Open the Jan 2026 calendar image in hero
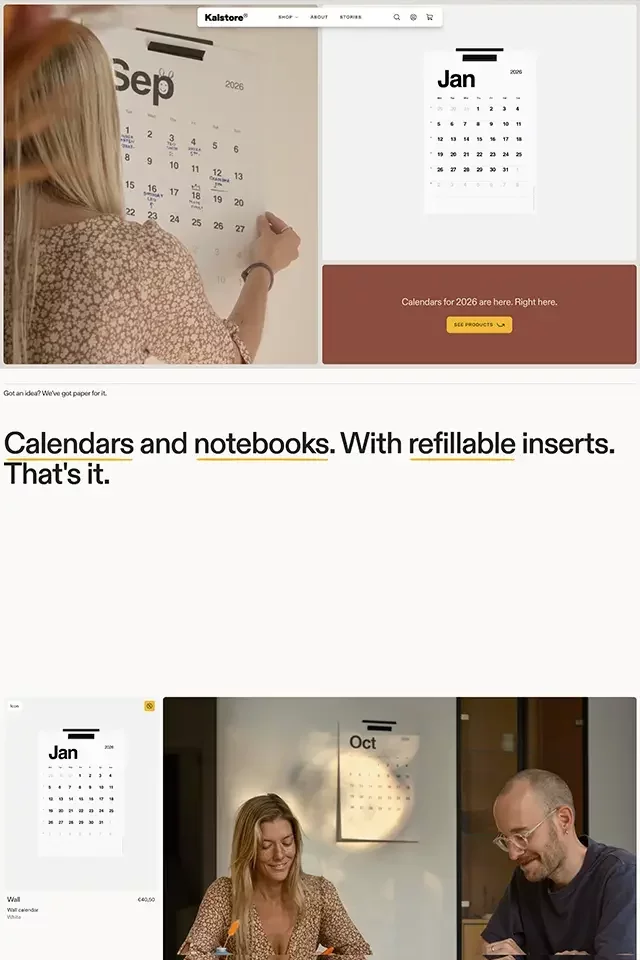The image size is (640, 960). (x=480, y=132)
